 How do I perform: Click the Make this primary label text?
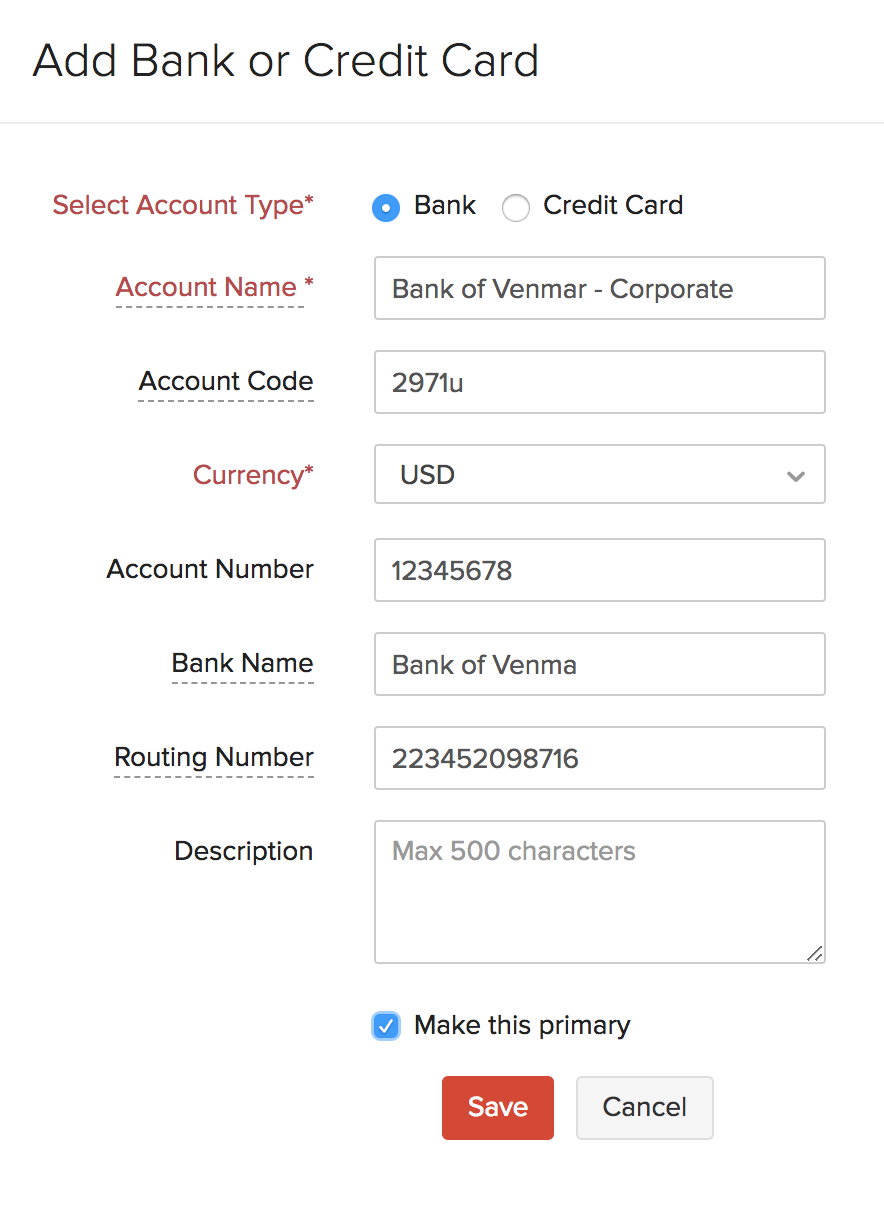coord(522,1026)
